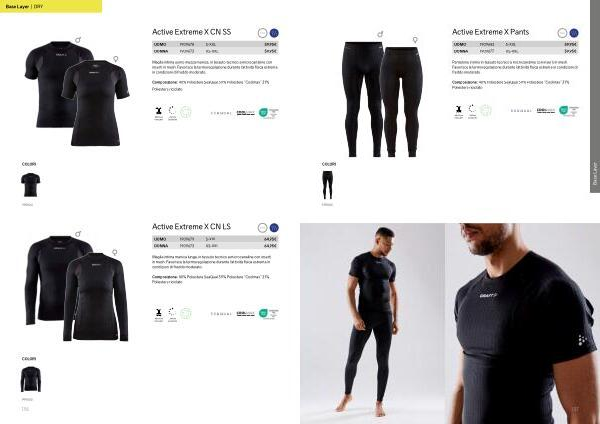
Task: Click the female symbol above the women's pants
Action: [415, 40]
